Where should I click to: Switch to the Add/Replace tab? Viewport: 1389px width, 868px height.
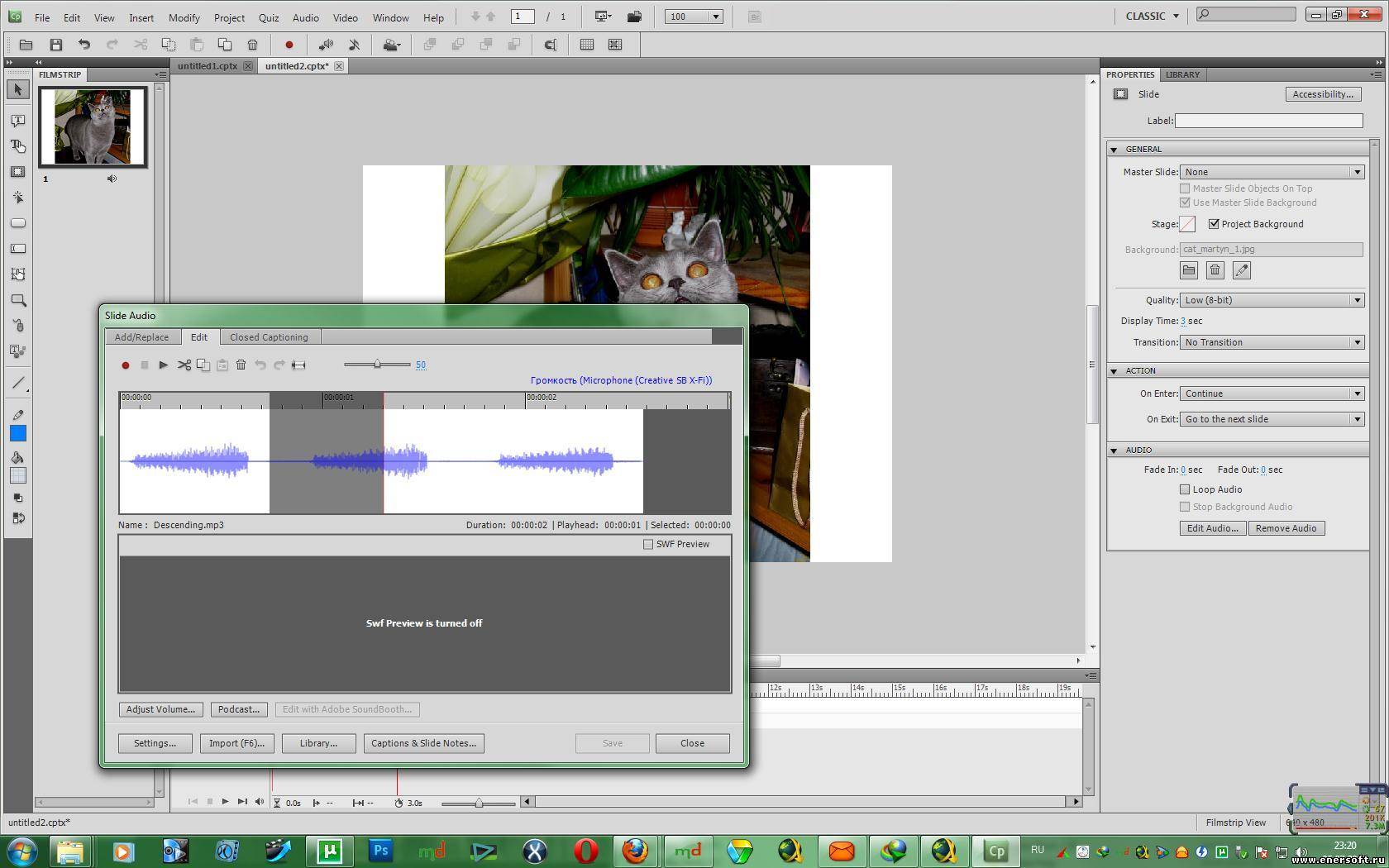[x=141, y=337]
